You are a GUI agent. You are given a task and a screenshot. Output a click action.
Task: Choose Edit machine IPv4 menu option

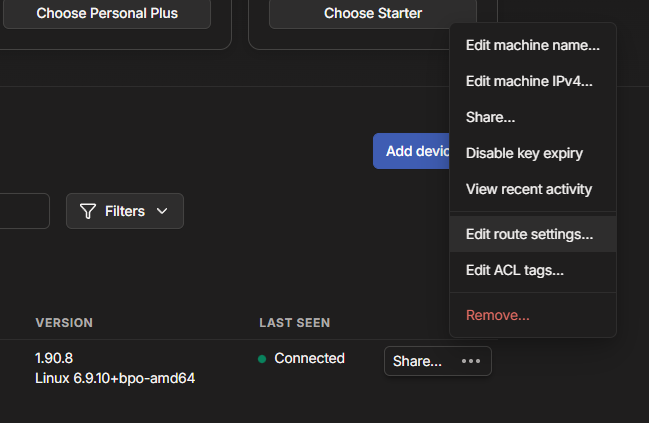(x=529, y=81)
